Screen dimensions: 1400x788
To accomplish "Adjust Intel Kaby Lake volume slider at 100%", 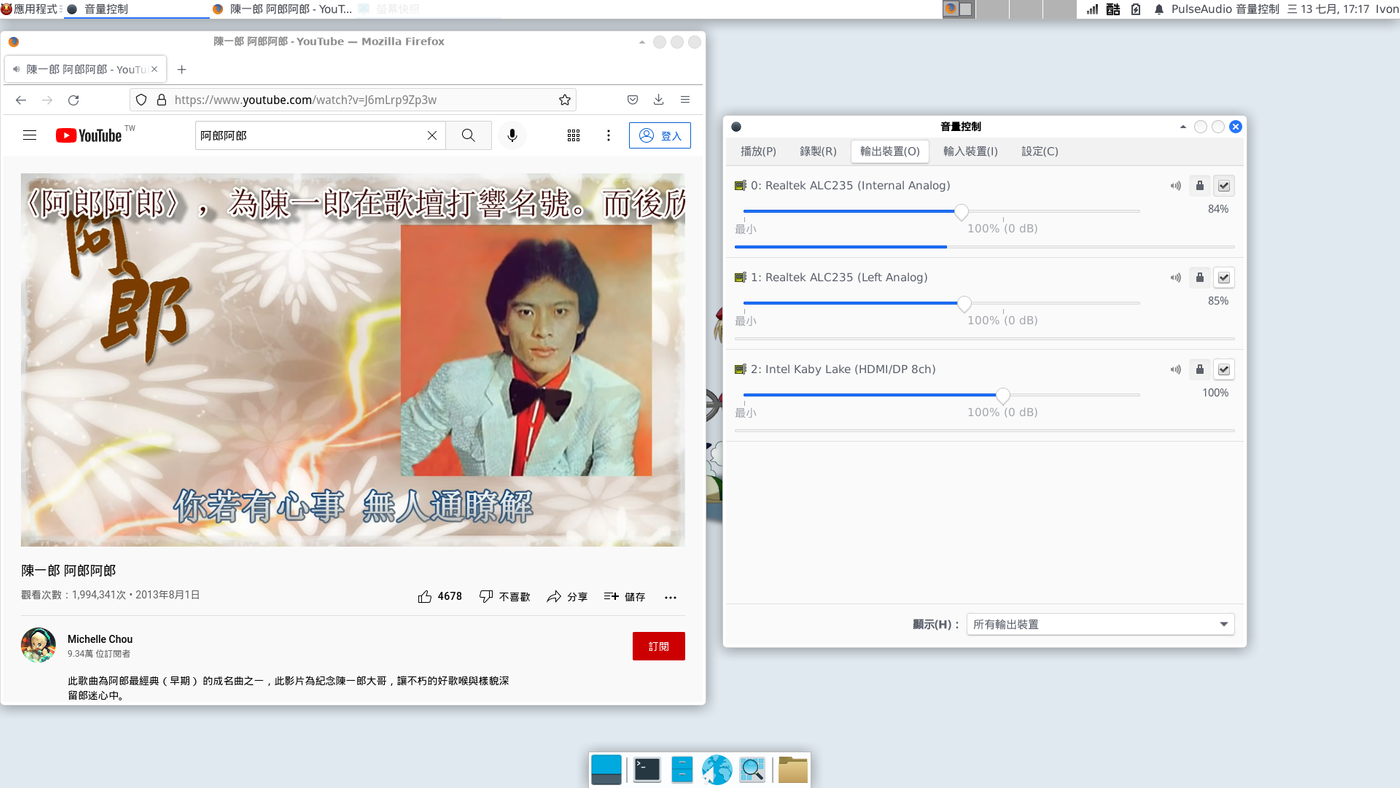I will pyautogui.click(x=1003, y=396).
